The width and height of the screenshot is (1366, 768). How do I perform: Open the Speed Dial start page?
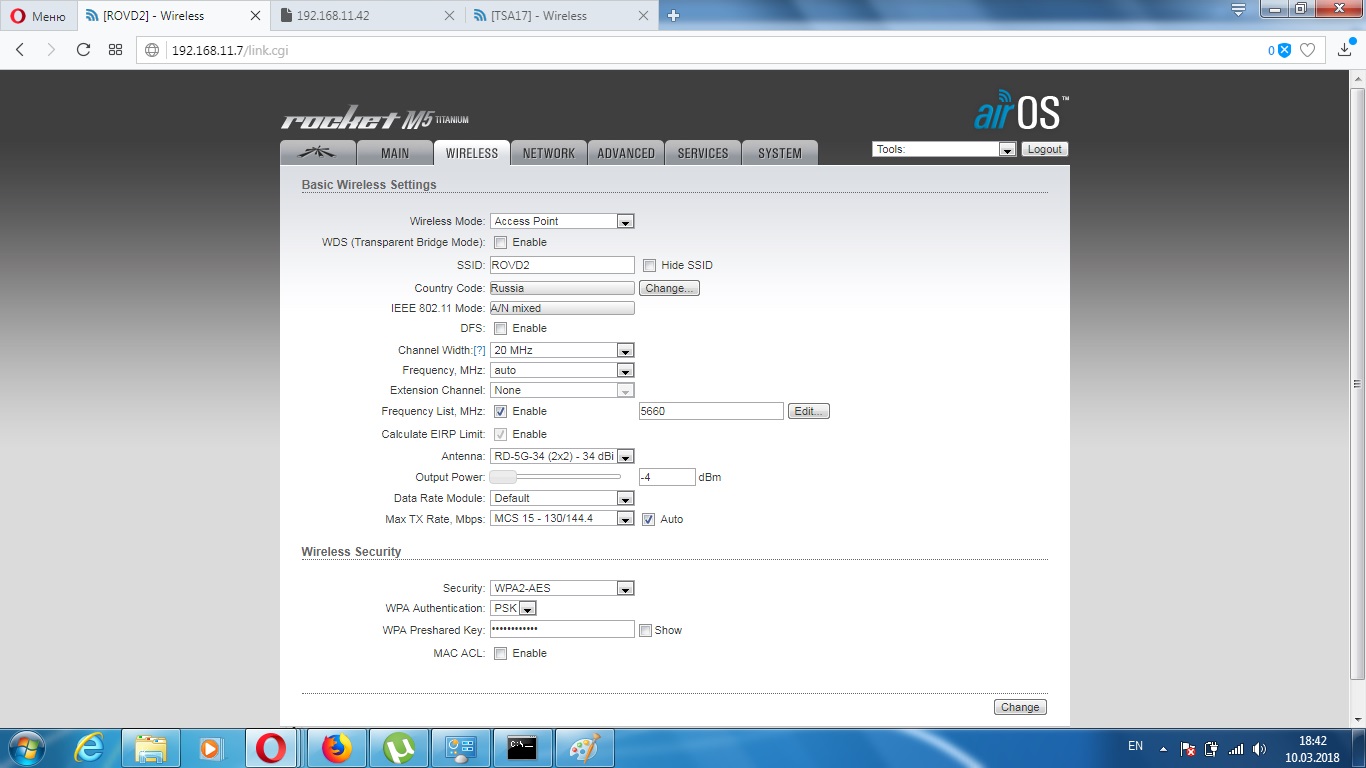click(x=115, y=50)
